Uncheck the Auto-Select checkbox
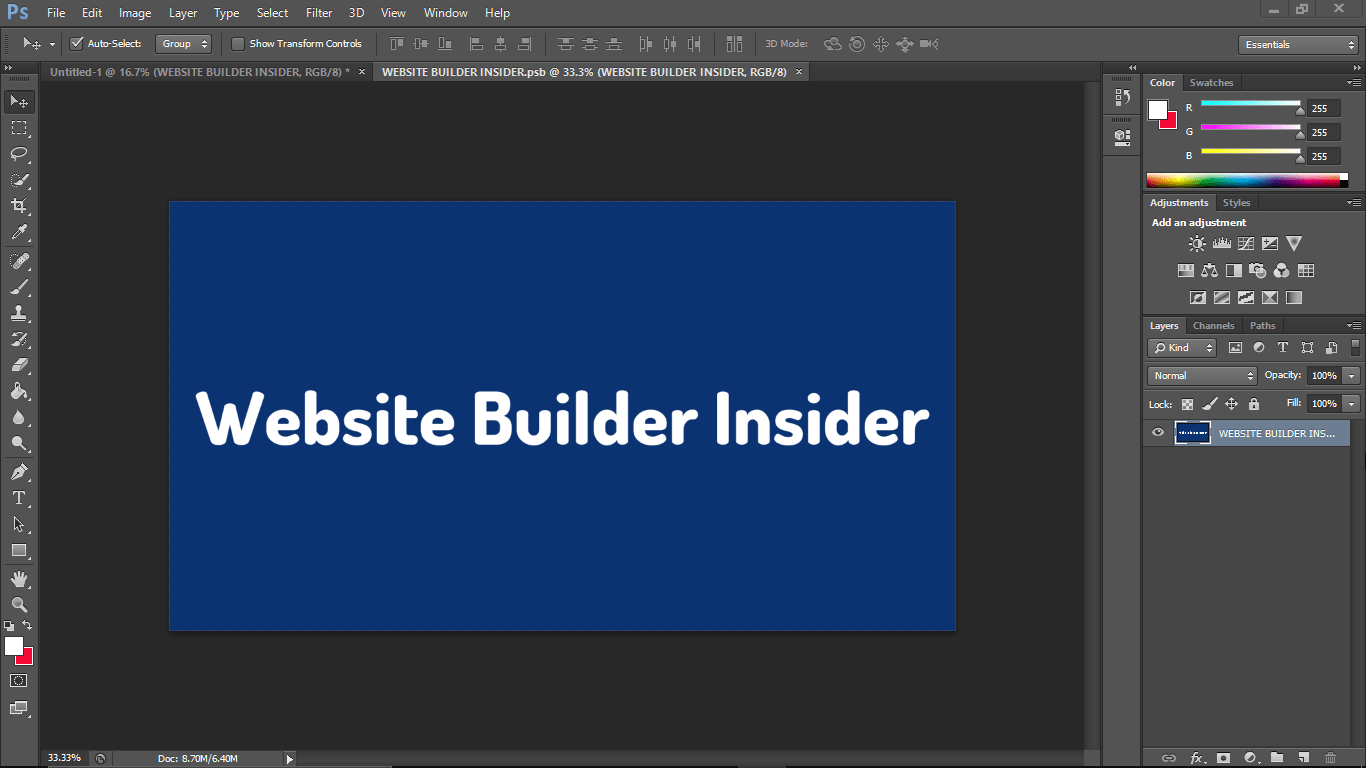Image resolution: width=1366 pixels, height=768 pixels. pos(77,43)
